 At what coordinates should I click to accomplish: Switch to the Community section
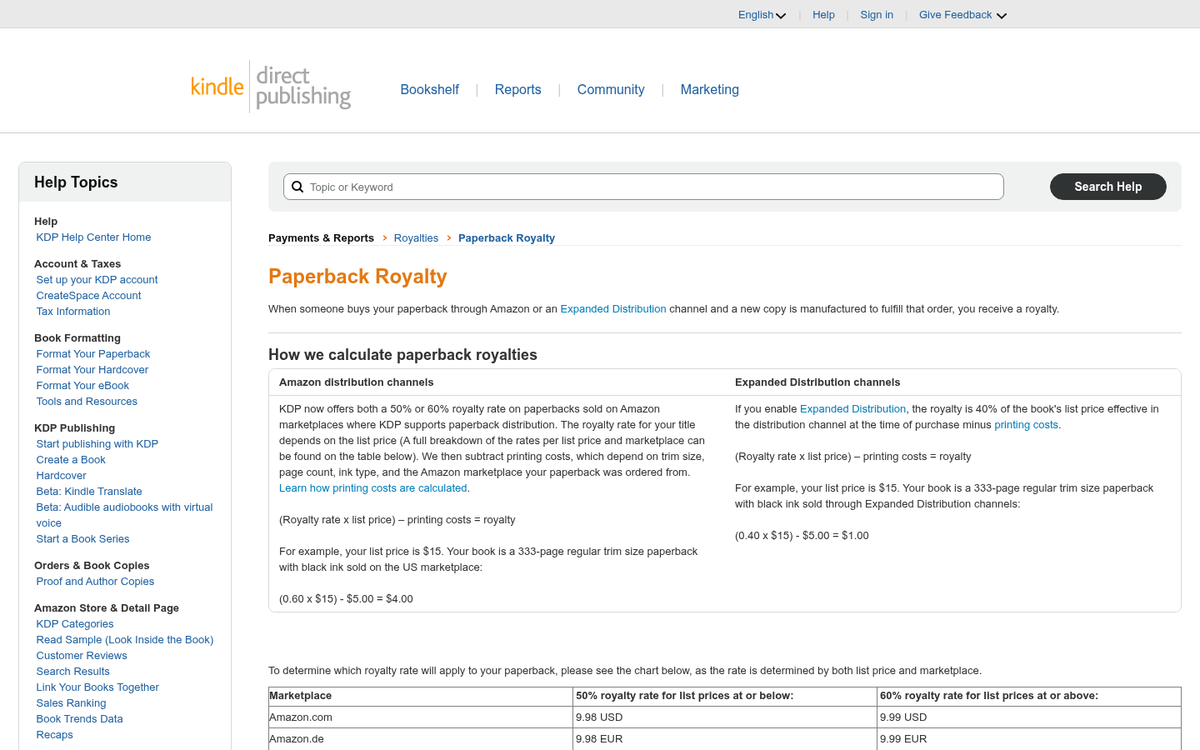(611, 89)
